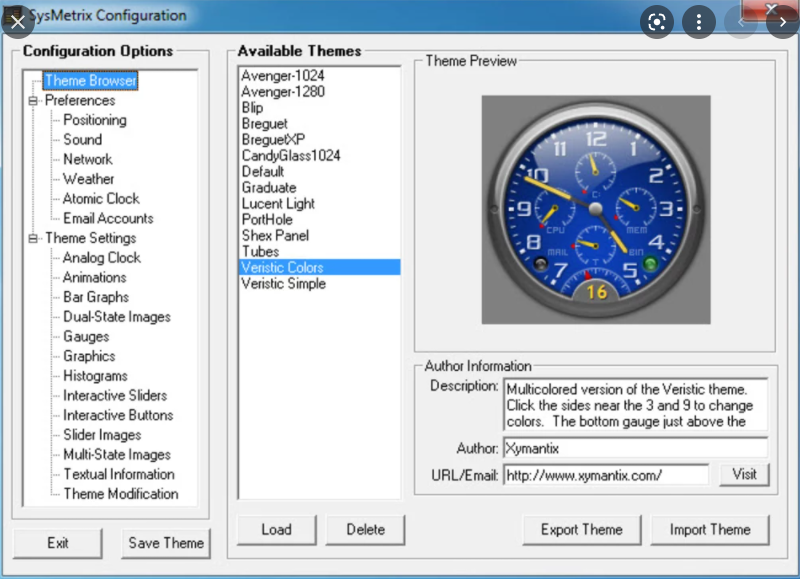Open Weather preferences
The width and height of the screenshot is (800, 579).
(x=89, y=179)
